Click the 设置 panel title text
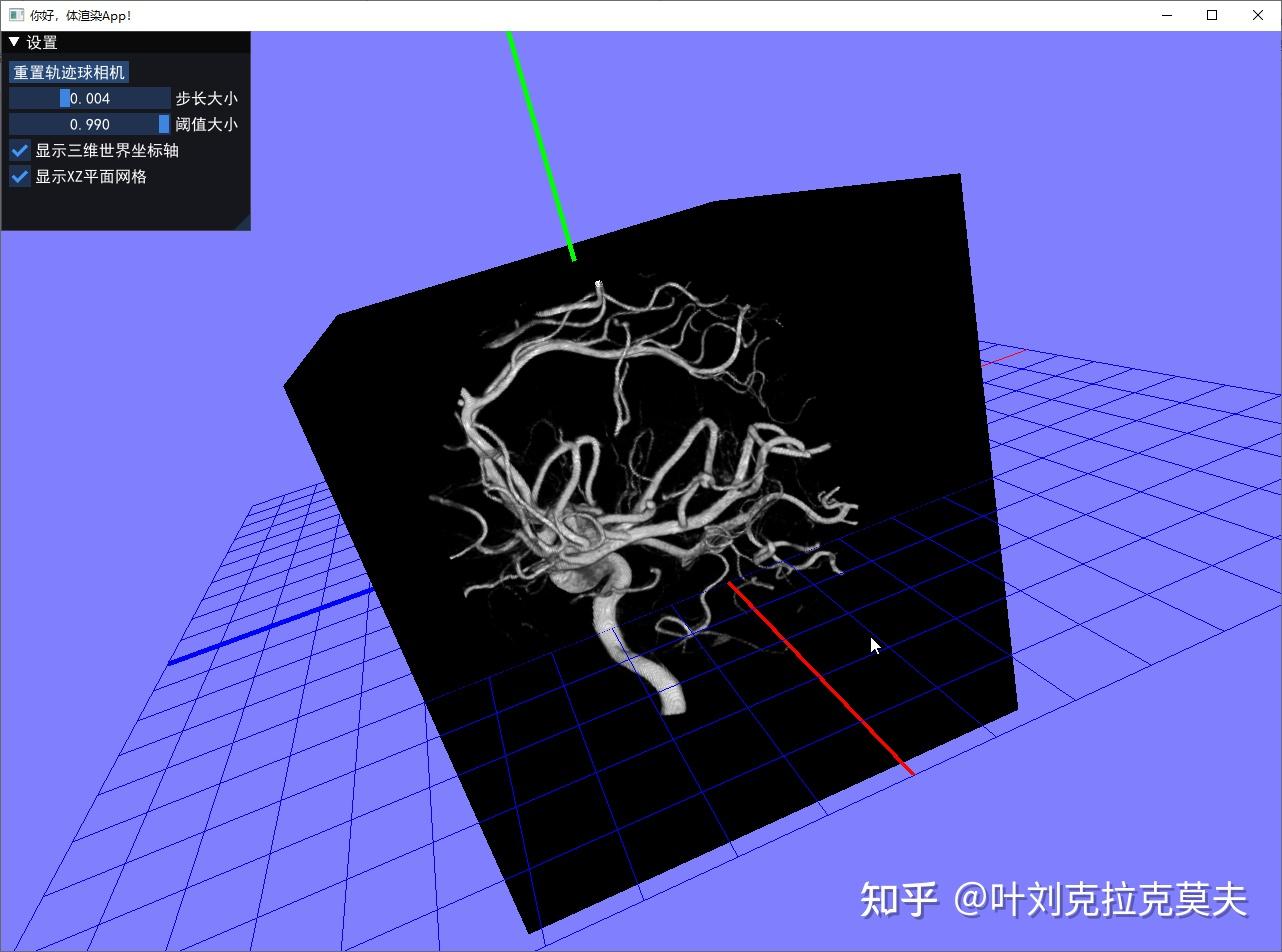1282x952 pixels. (x=42, y=42)
